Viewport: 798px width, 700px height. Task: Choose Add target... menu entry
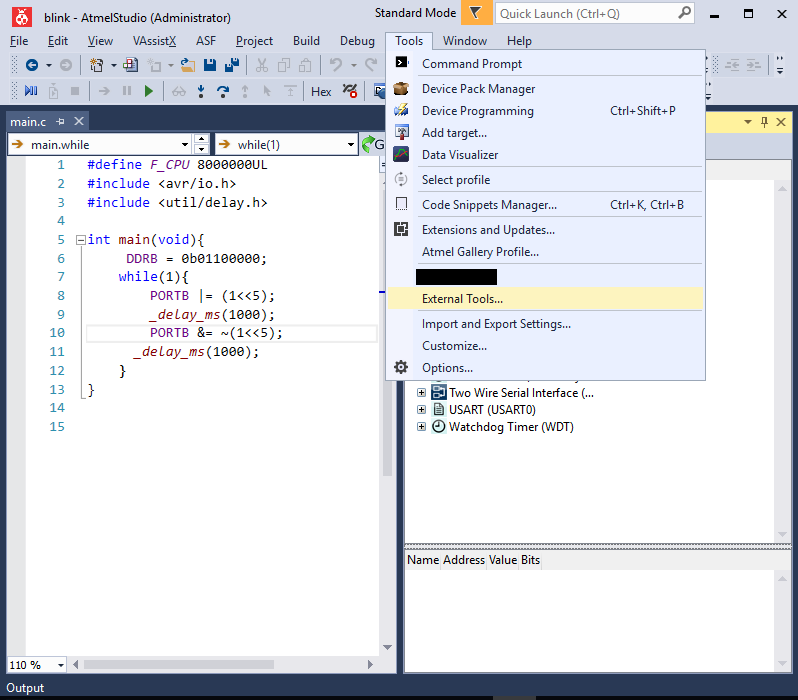[545, 132]
